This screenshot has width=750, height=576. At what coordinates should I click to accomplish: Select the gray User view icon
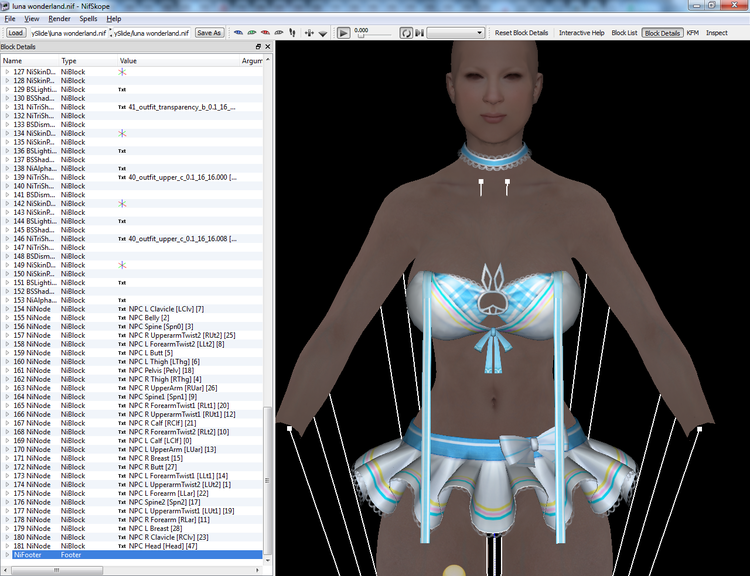[279, 33]
